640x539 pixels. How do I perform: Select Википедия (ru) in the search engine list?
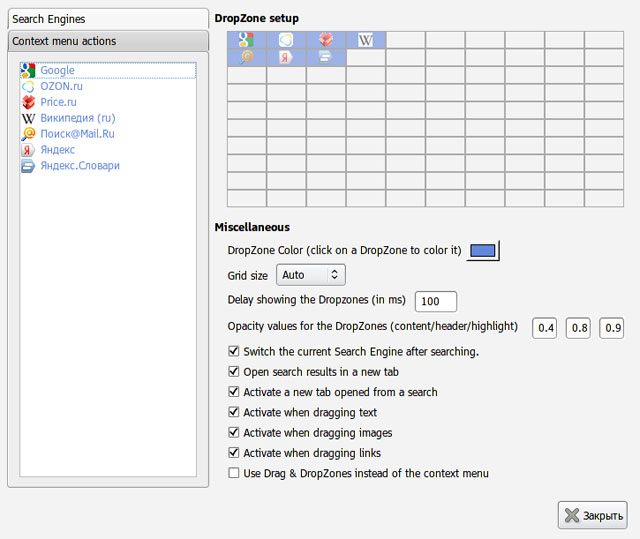pyautogui.click(x=77, y=118)
